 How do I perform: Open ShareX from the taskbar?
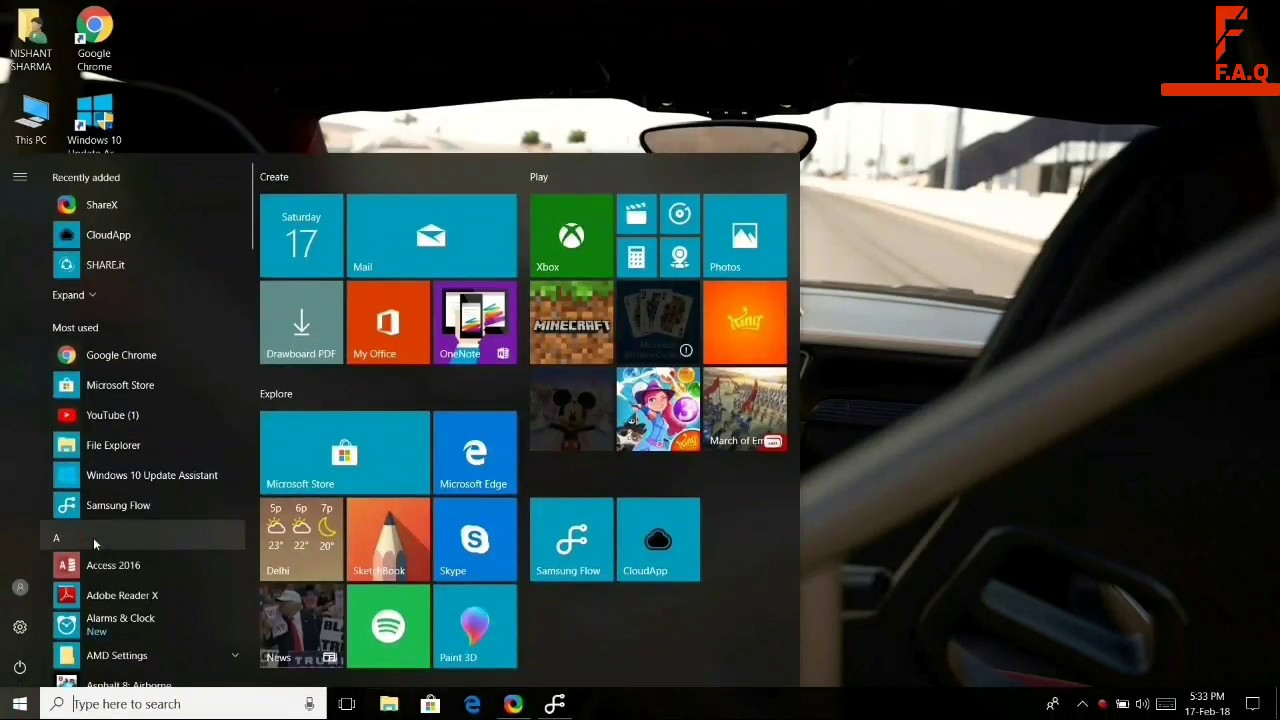coord(513,704)
